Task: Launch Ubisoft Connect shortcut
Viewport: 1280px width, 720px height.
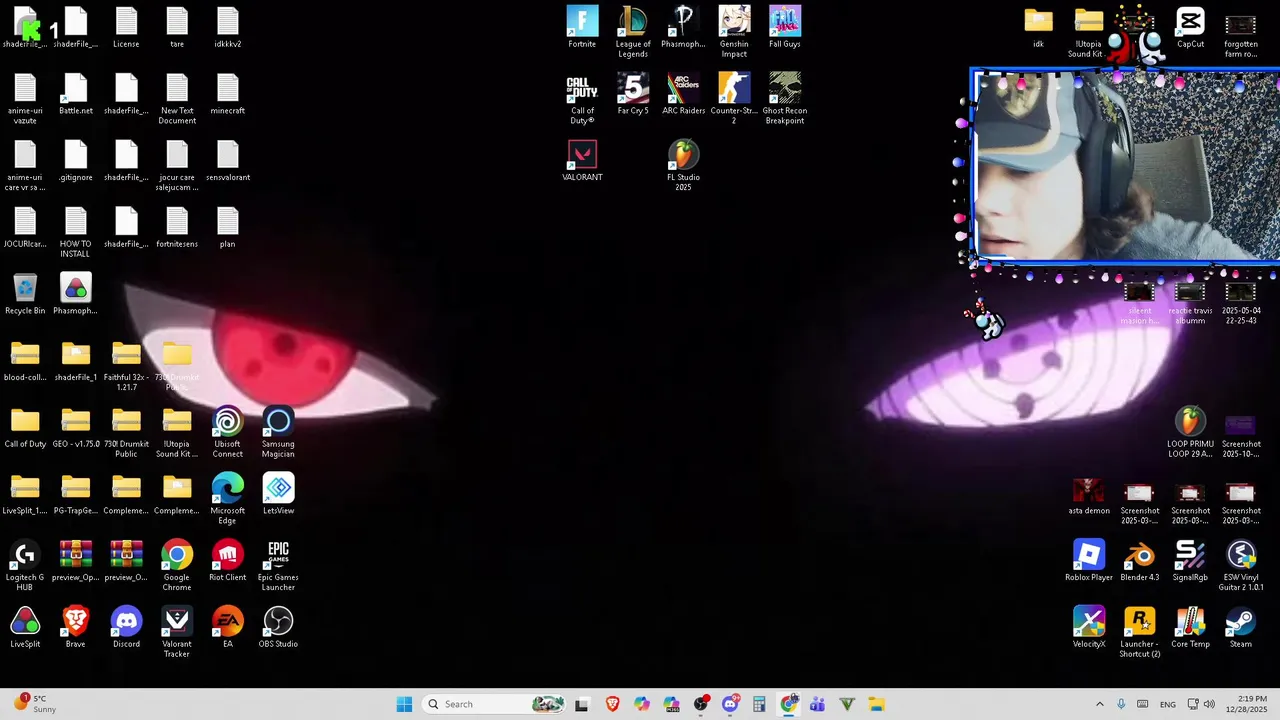Action: (227, 432)
